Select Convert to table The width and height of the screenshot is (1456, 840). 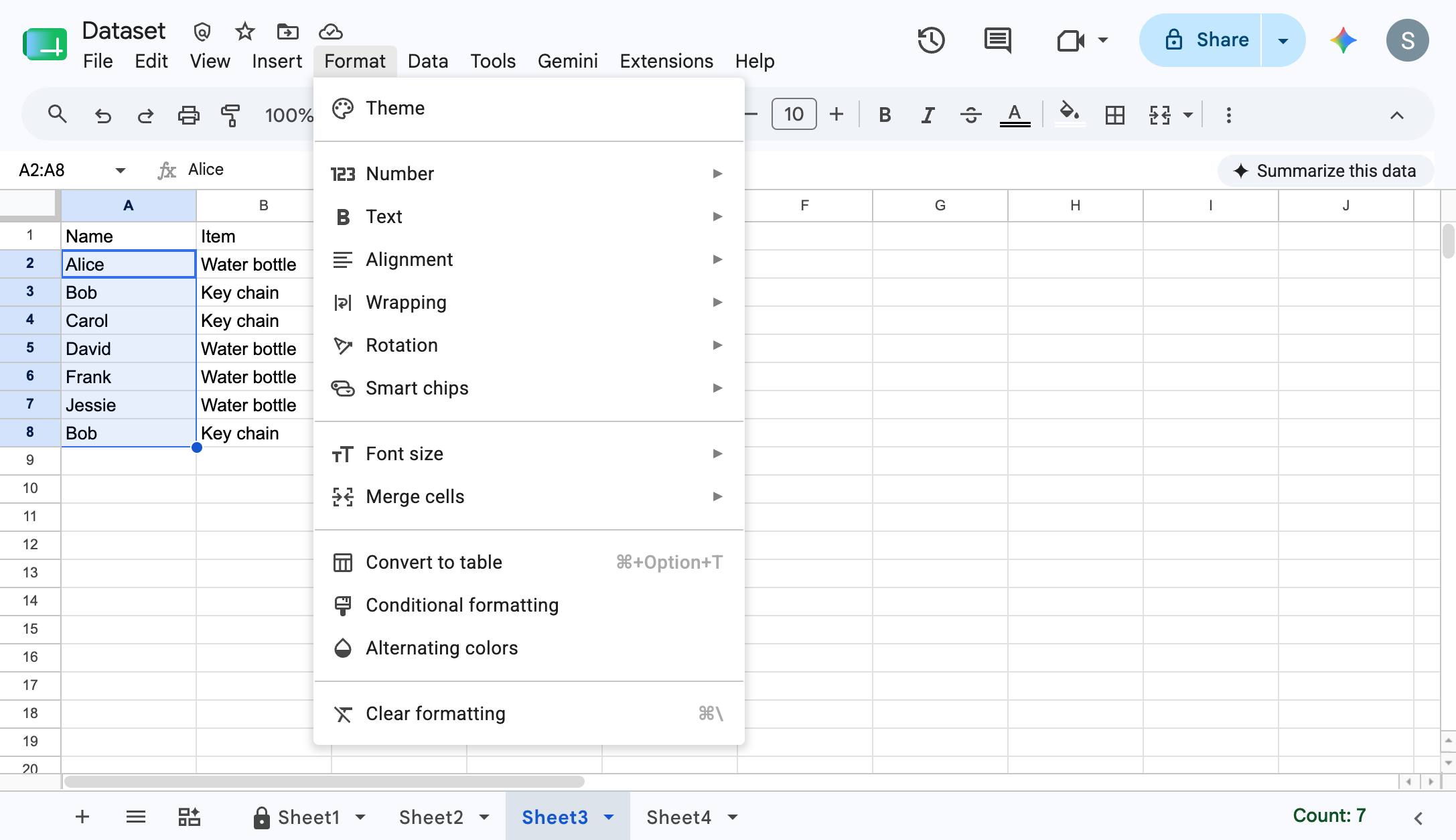(529, 562)
